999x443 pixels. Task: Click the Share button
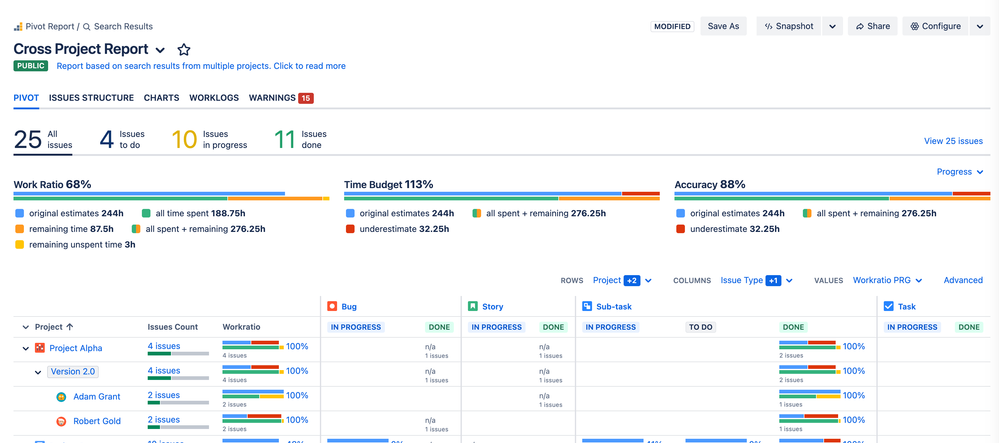(873, 26)
